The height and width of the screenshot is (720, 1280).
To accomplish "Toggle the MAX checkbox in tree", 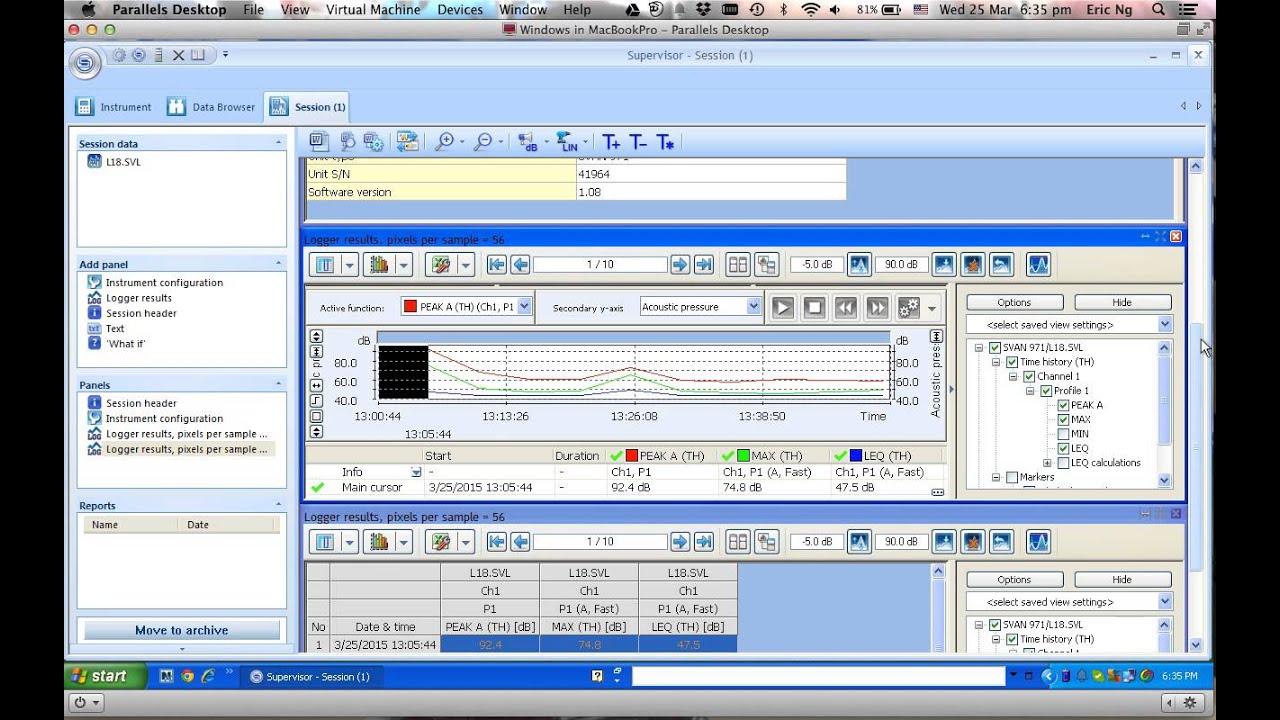I will (x=1063, y=420).
